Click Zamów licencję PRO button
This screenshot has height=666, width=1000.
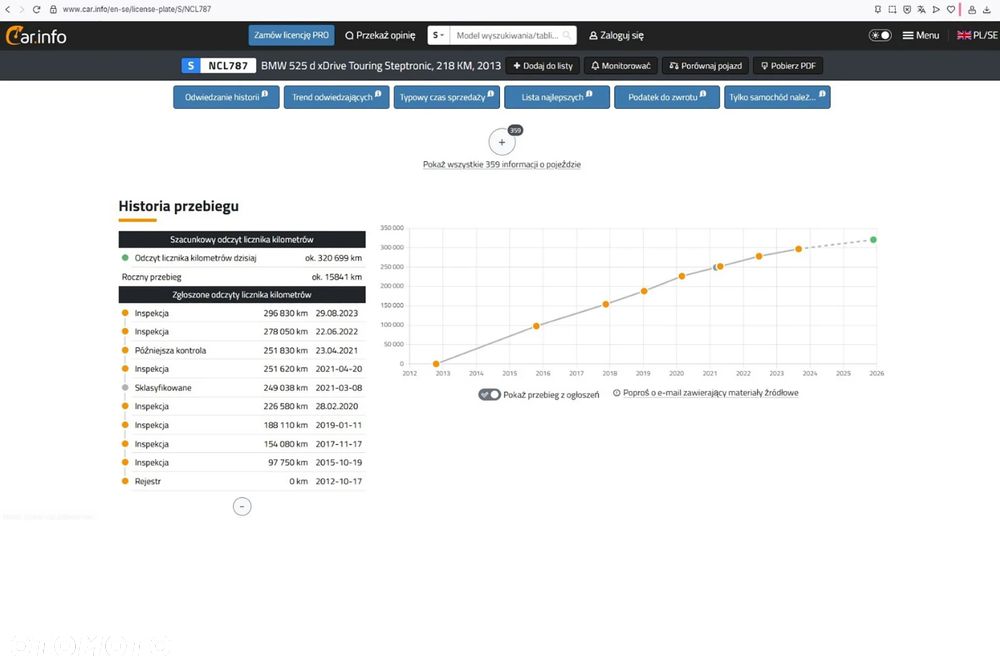291,35
